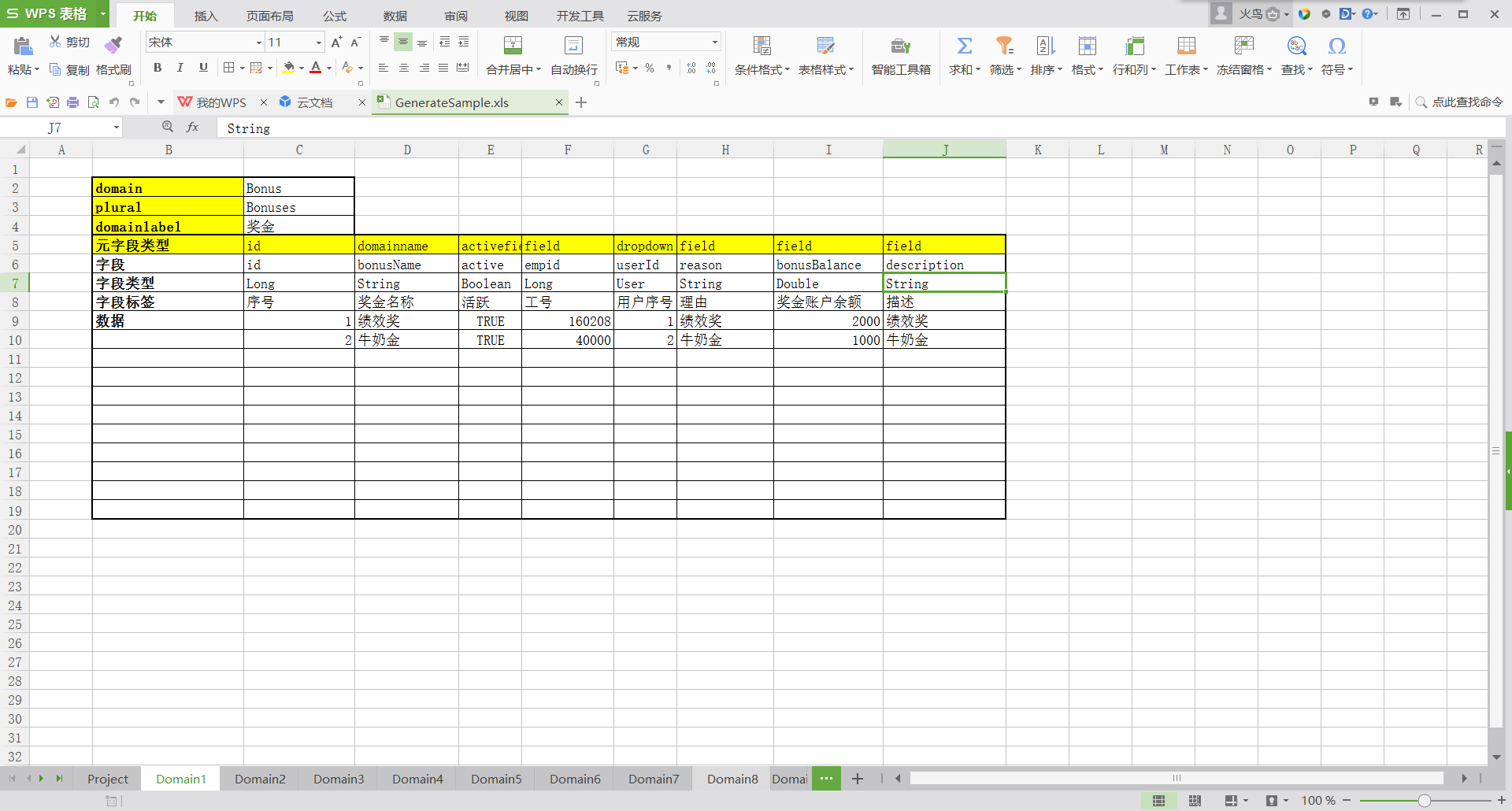Click the save disk icon
The image size is (1512, 811).
[32, 102]
